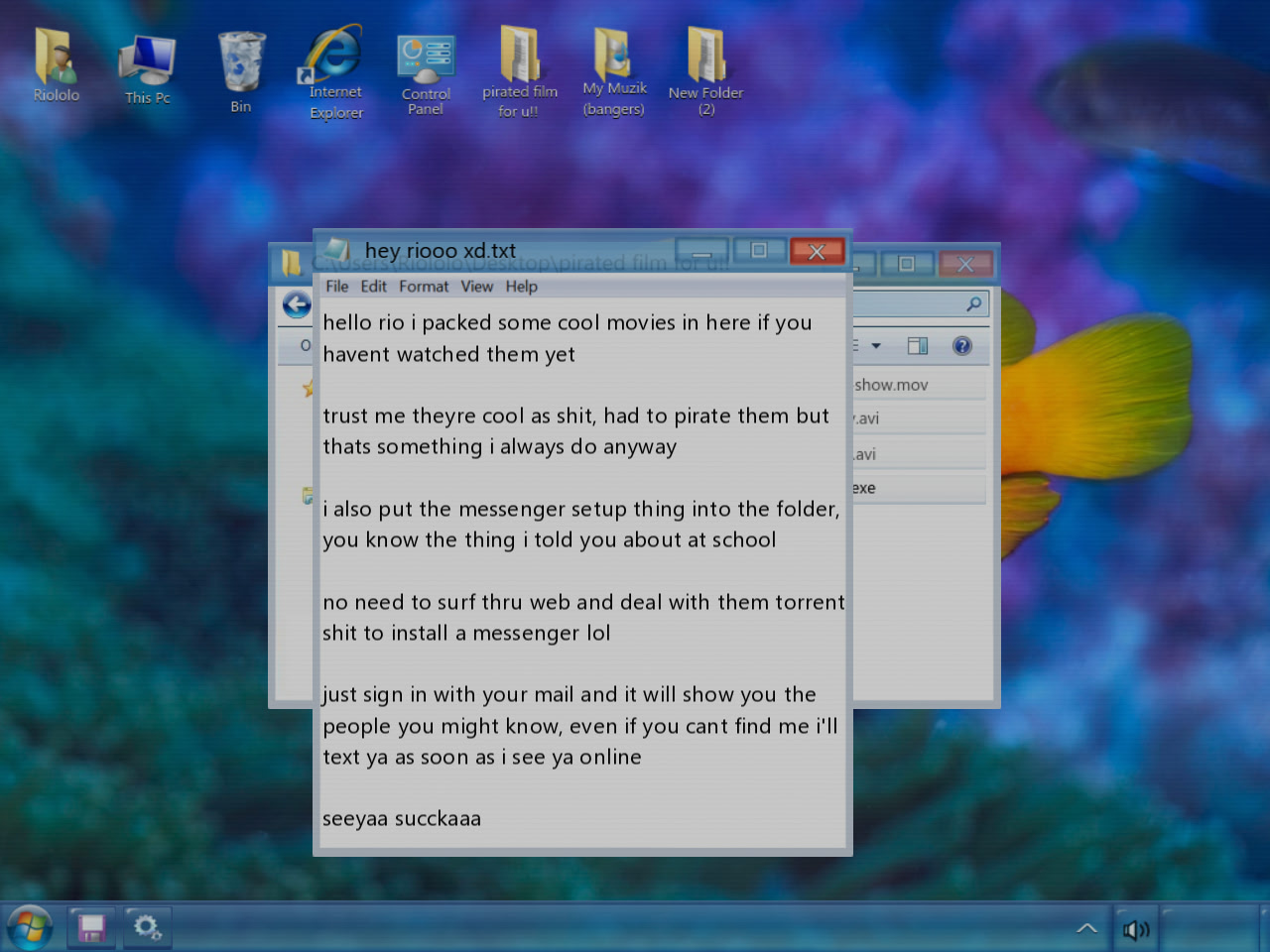Toggle the explorer preview pane button
The height and width of the screenshot is (952, 1270).
[x=918, y=346]
